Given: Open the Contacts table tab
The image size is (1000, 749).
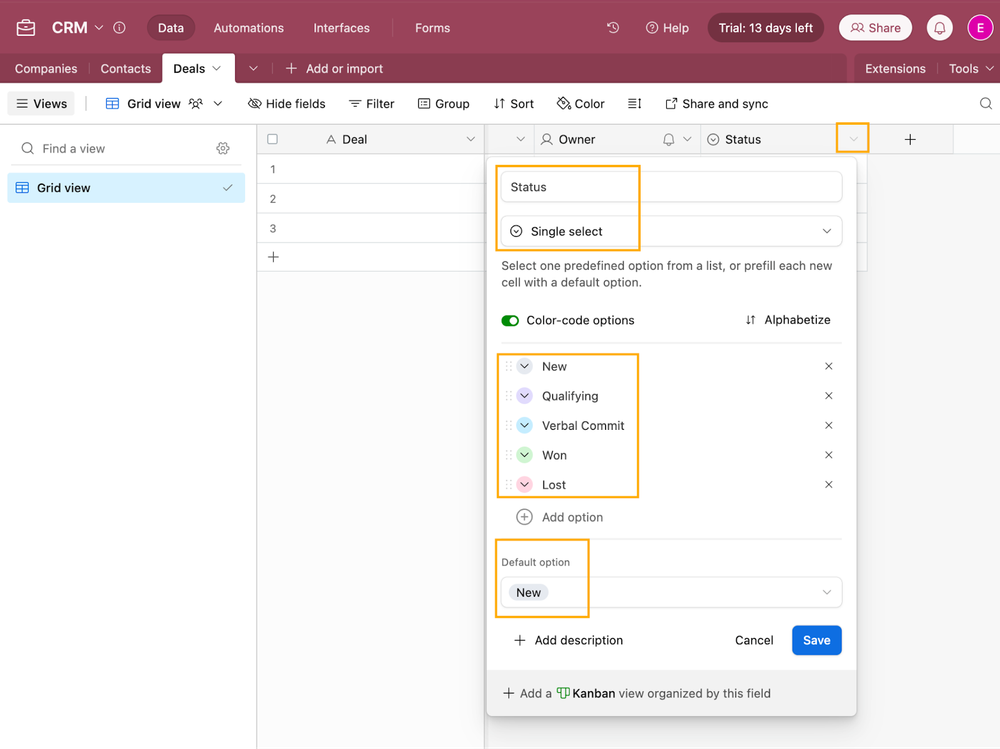Looking at the screenshot, I should (x=125, y=68).
